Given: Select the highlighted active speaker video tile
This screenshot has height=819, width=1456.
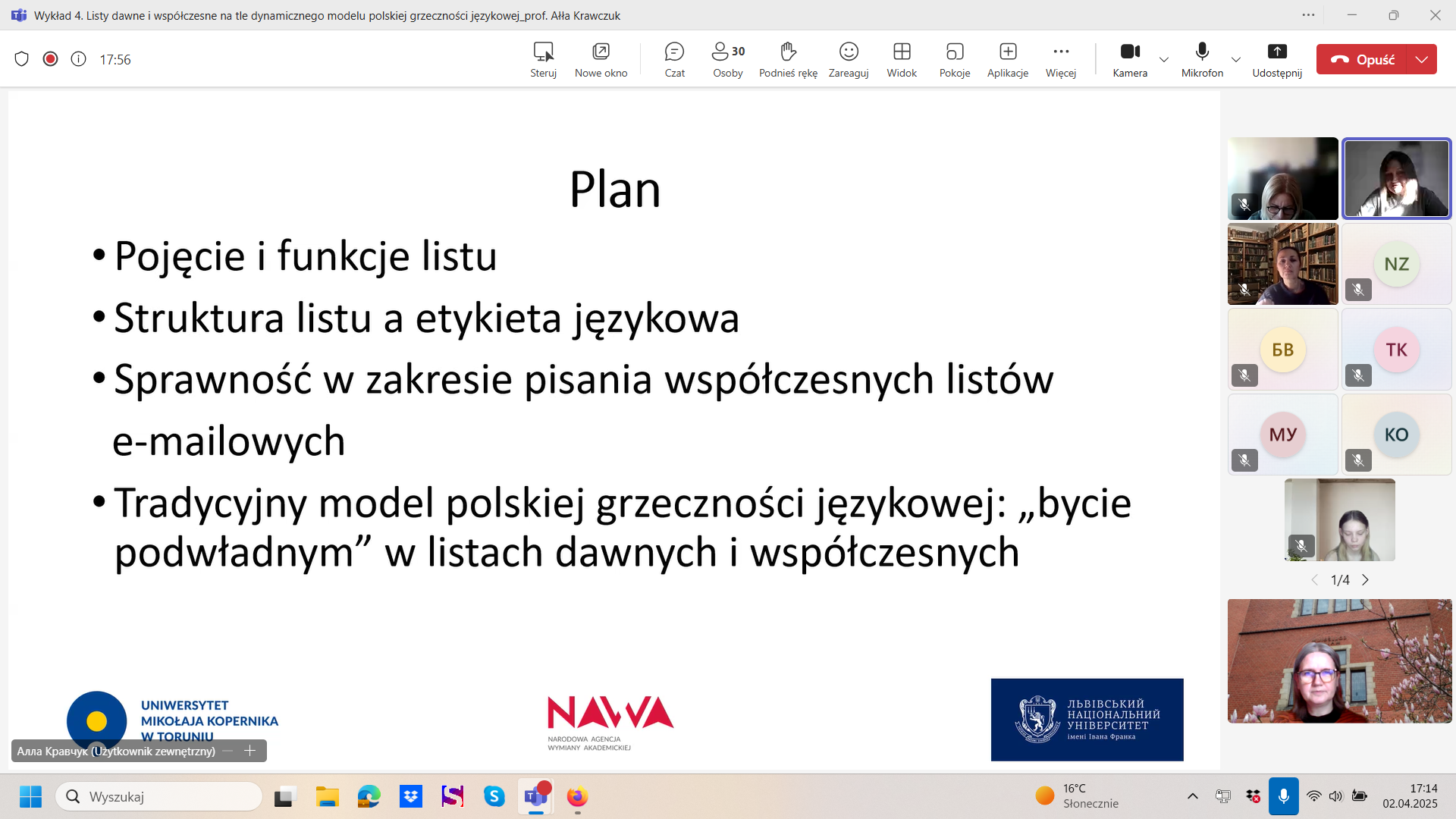Looking at the screenshot, I should click(1396, 178).
